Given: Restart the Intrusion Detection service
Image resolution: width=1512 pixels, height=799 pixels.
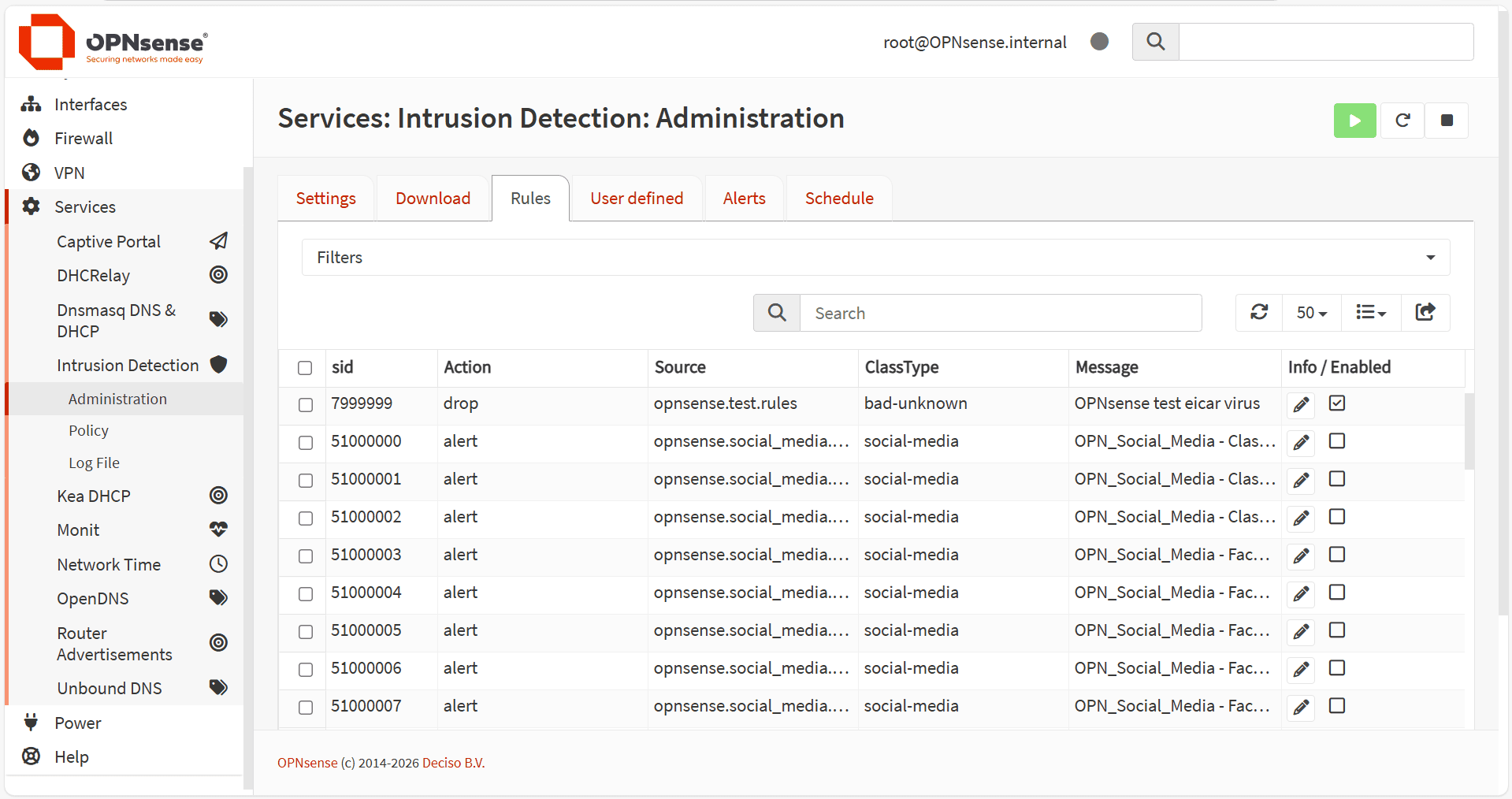Looking at the screenshot, I should pos(1402,121).
